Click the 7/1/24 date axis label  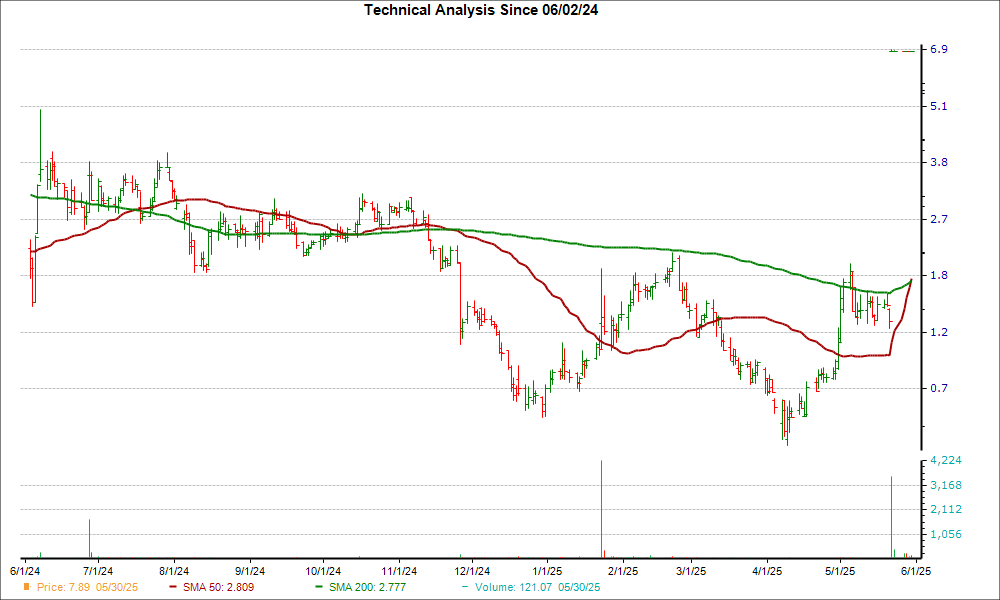(x=98, y=571)
